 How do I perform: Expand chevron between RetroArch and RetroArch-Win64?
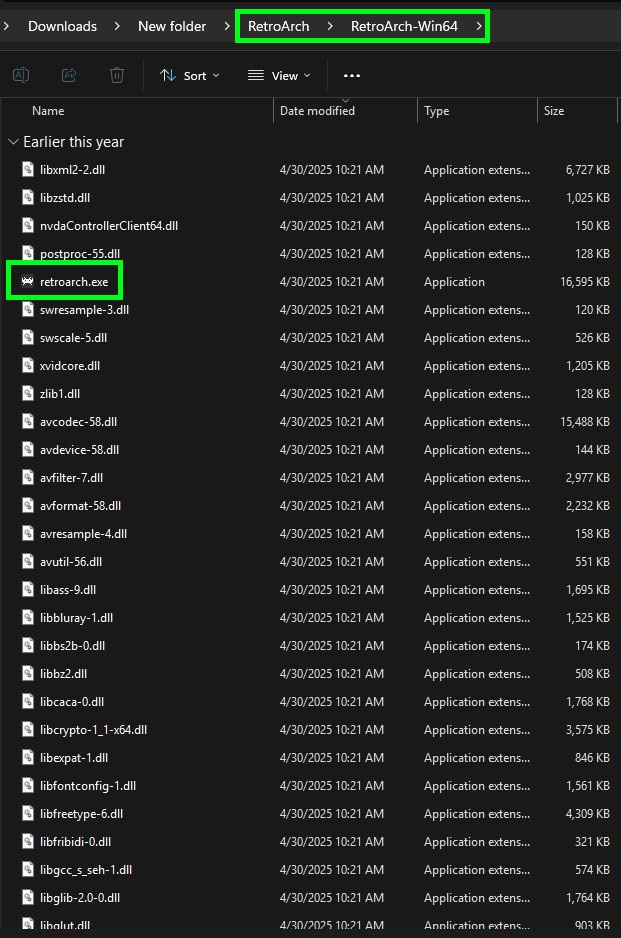(x=330, y=26)
